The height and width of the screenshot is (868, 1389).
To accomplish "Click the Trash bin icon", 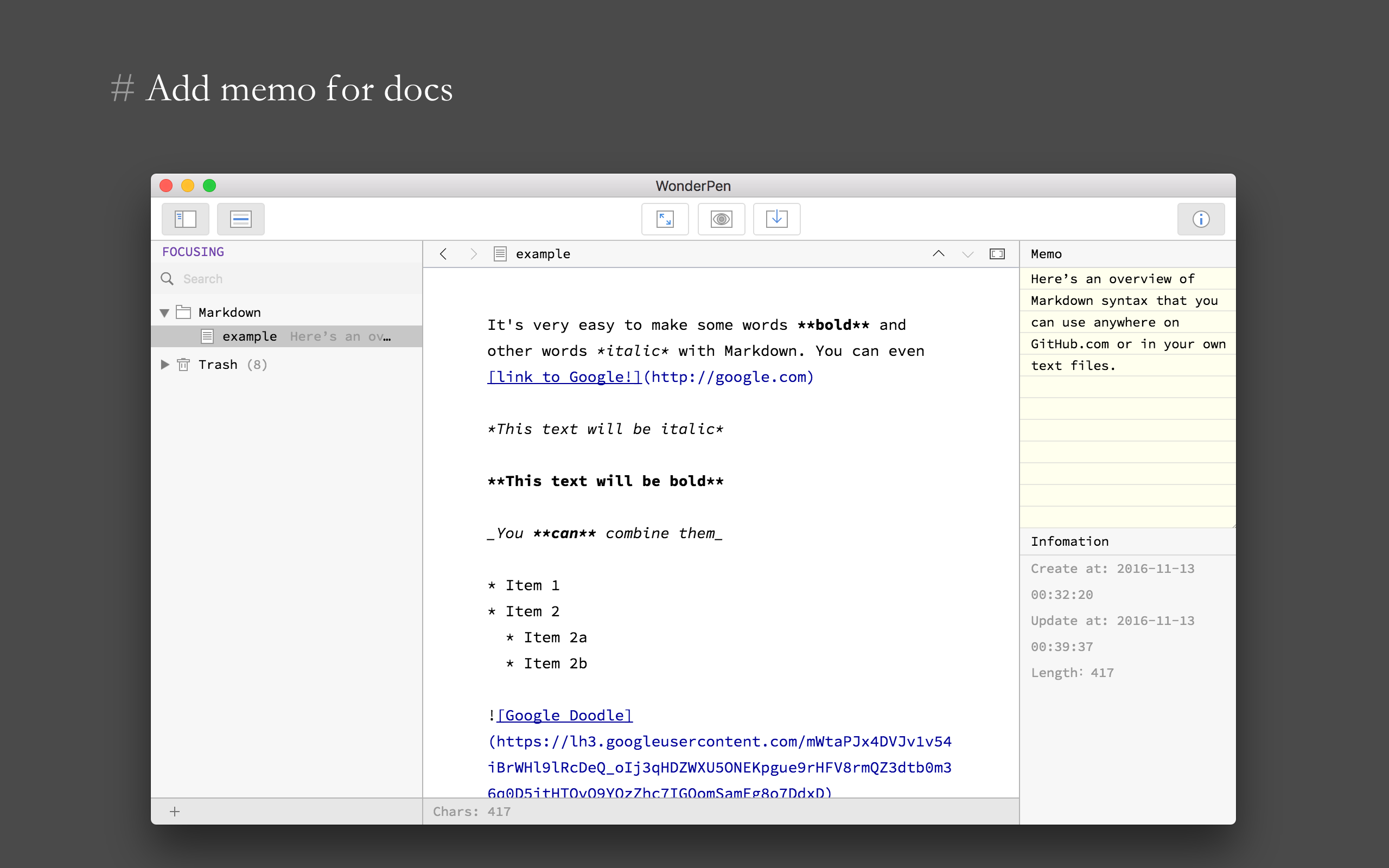I will pyautogui.click(x=183, y=365).
